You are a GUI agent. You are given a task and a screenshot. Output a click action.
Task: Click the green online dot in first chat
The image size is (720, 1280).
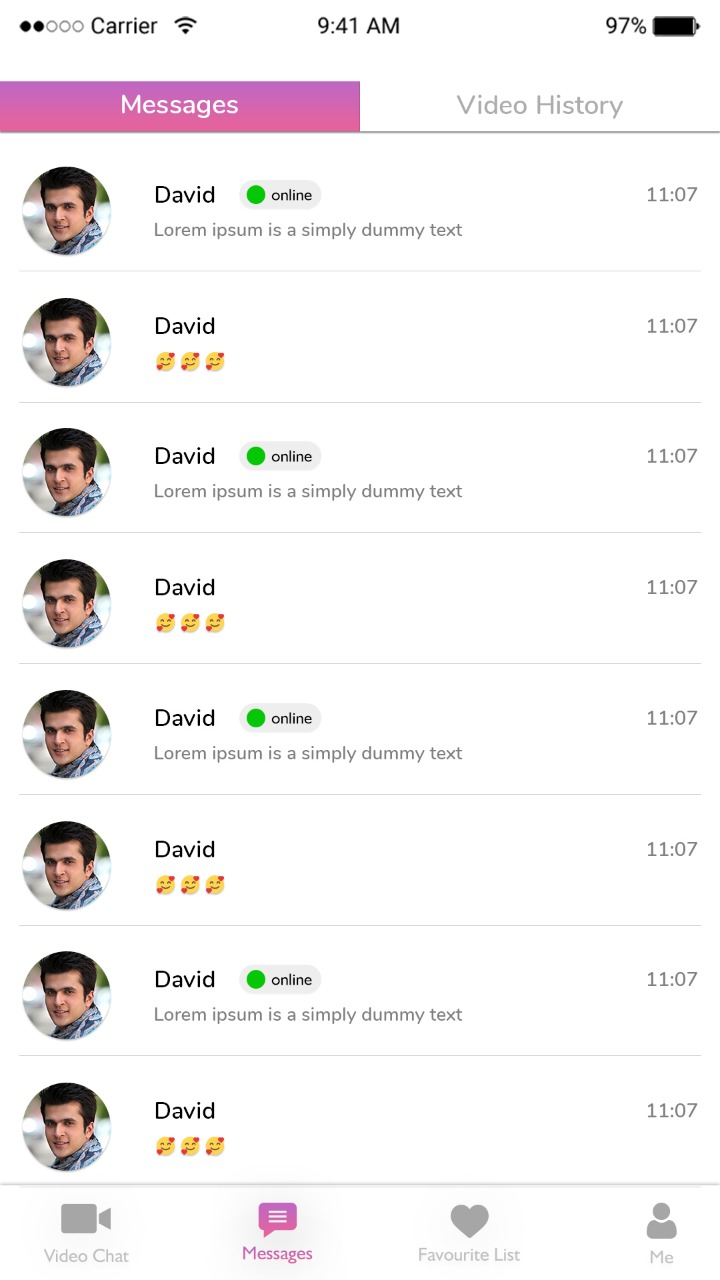pos(256,195)
